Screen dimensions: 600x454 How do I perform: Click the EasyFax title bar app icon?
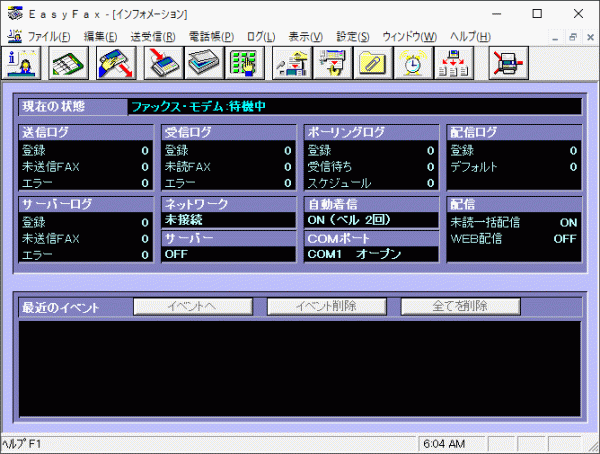click(15, 14)
